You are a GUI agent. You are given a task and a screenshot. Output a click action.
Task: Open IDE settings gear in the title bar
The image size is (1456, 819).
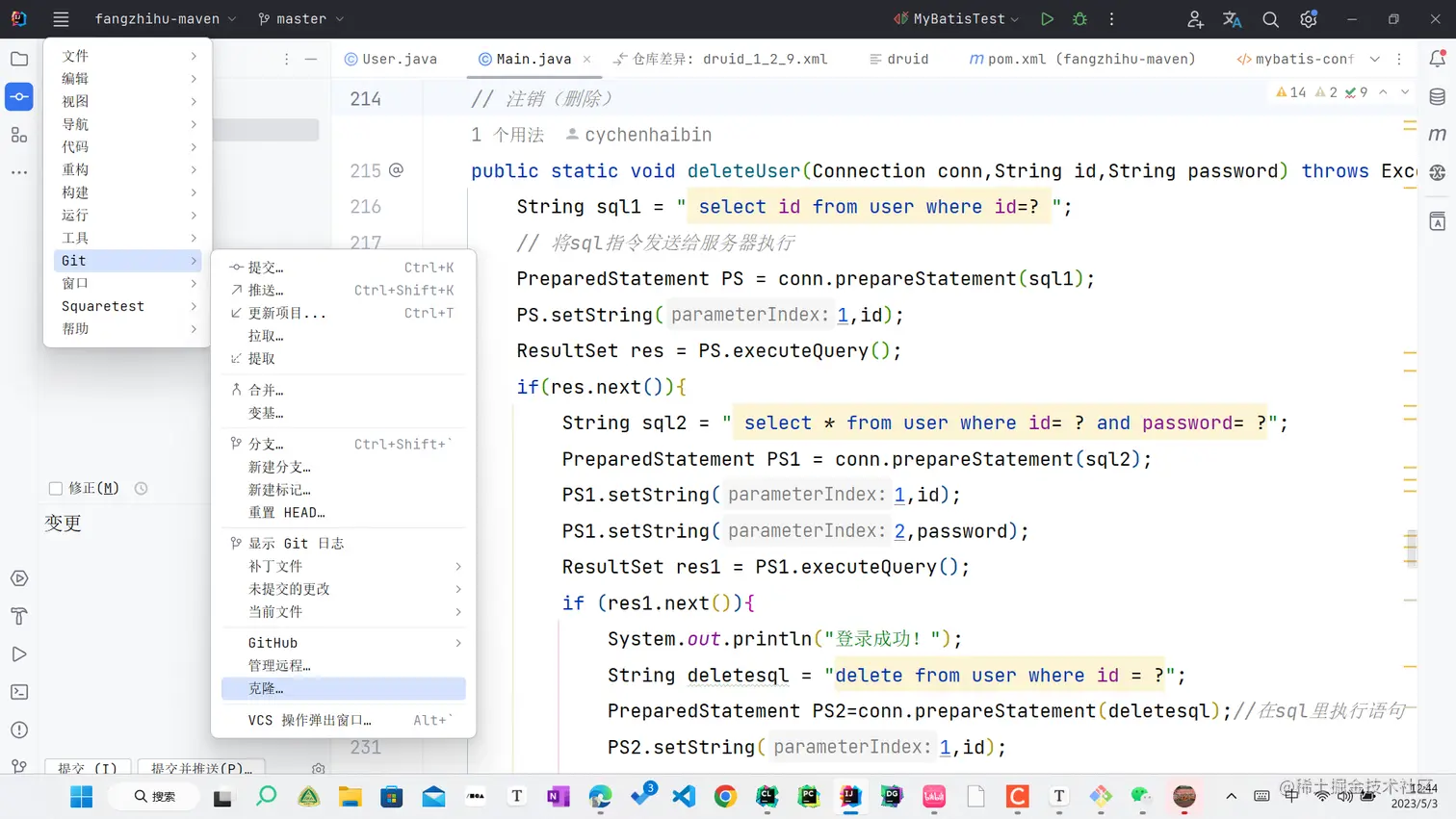click(x=1309, y=19)
